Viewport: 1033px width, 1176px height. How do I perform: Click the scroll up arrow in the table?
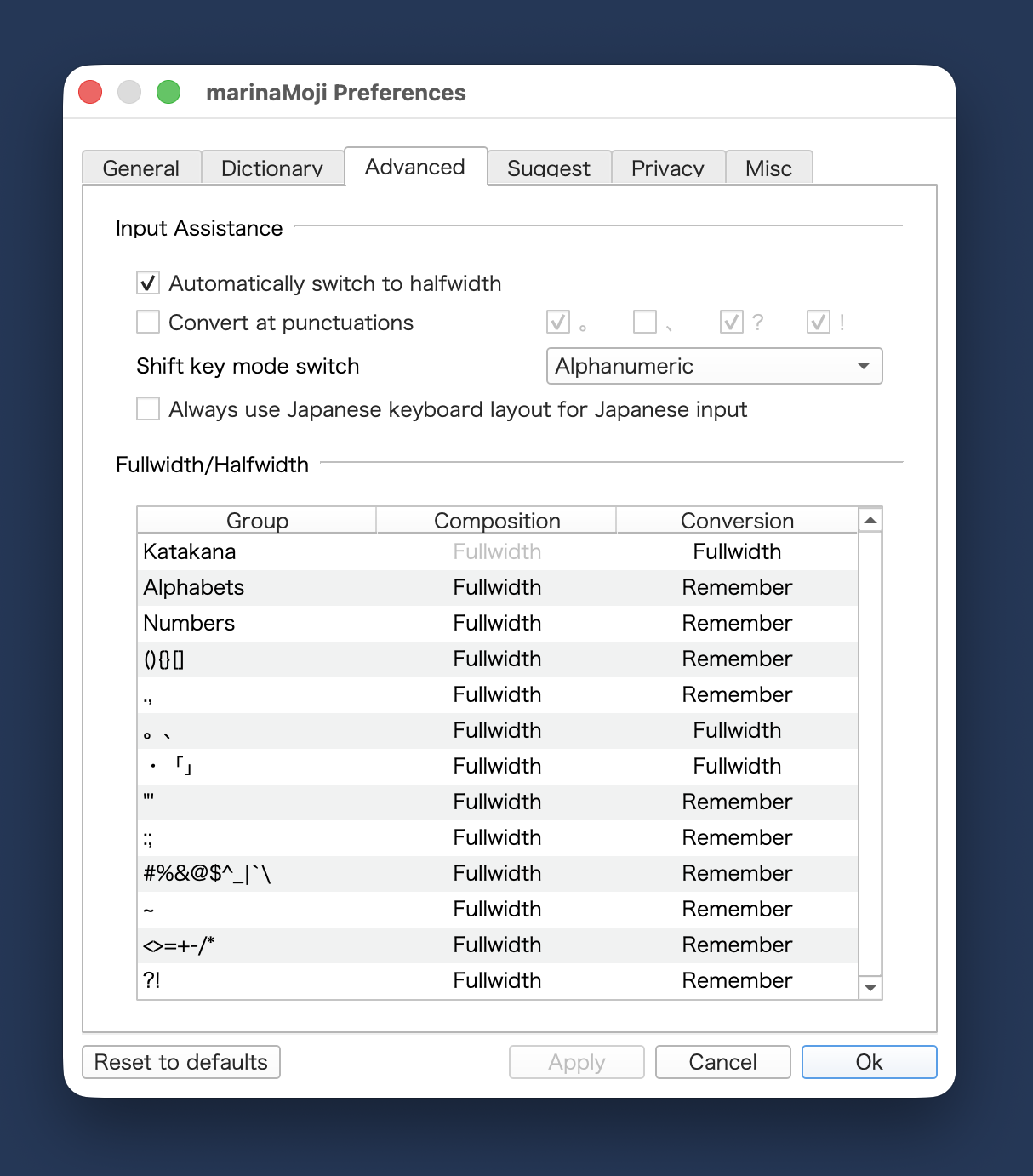click(x=870, y=519)
